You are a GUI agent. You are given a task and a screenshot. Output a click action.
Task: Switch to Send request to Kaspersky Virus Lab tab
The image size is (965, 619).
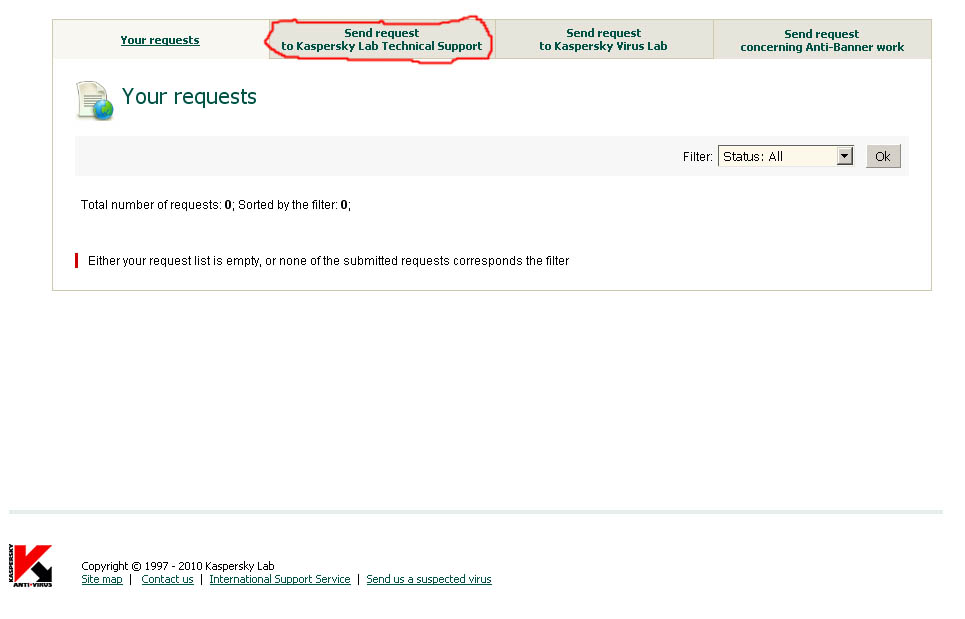tap(603, 39)
